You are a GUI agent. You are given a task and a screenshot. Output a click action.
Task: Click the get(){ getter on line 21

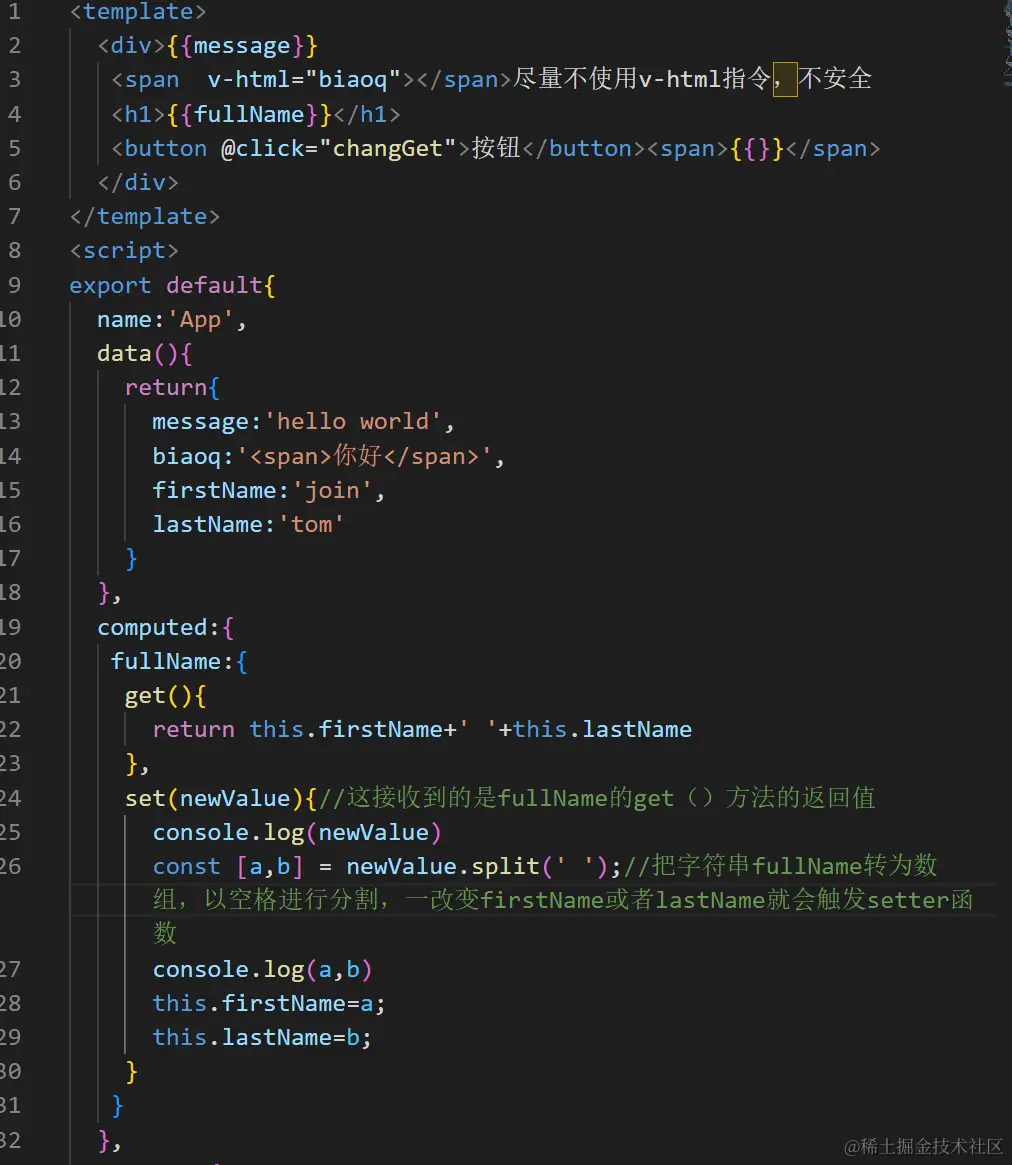165,695
